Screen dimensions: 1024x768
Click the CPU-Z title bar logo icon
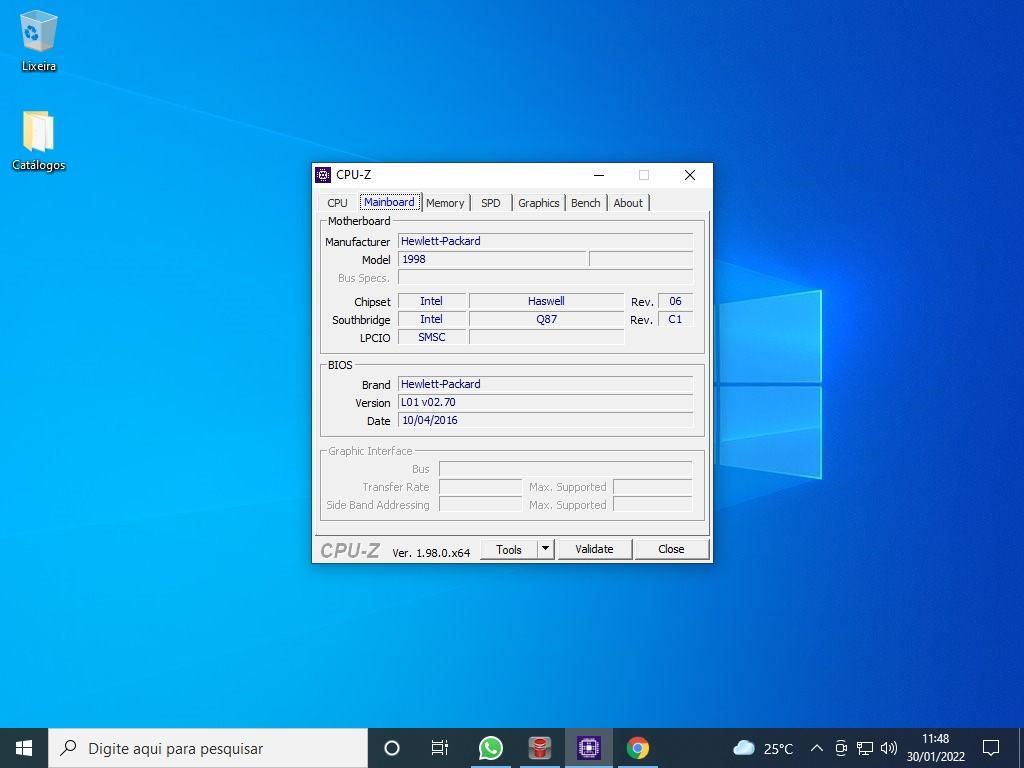click(323, 175)
